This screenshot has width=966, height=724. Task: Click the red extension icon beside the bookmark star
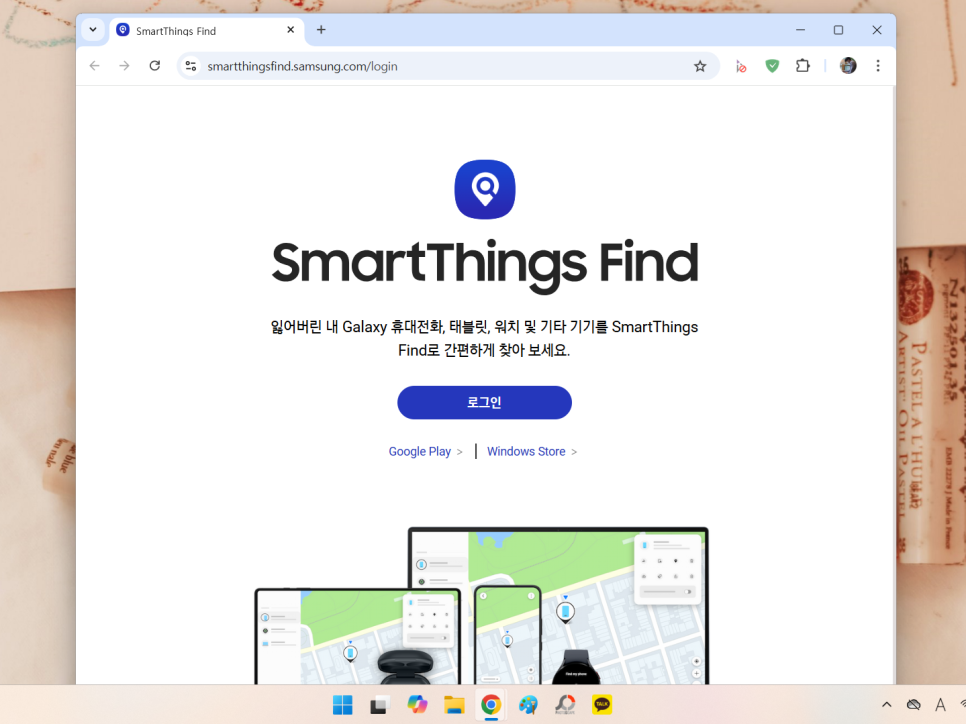point(741,66)
